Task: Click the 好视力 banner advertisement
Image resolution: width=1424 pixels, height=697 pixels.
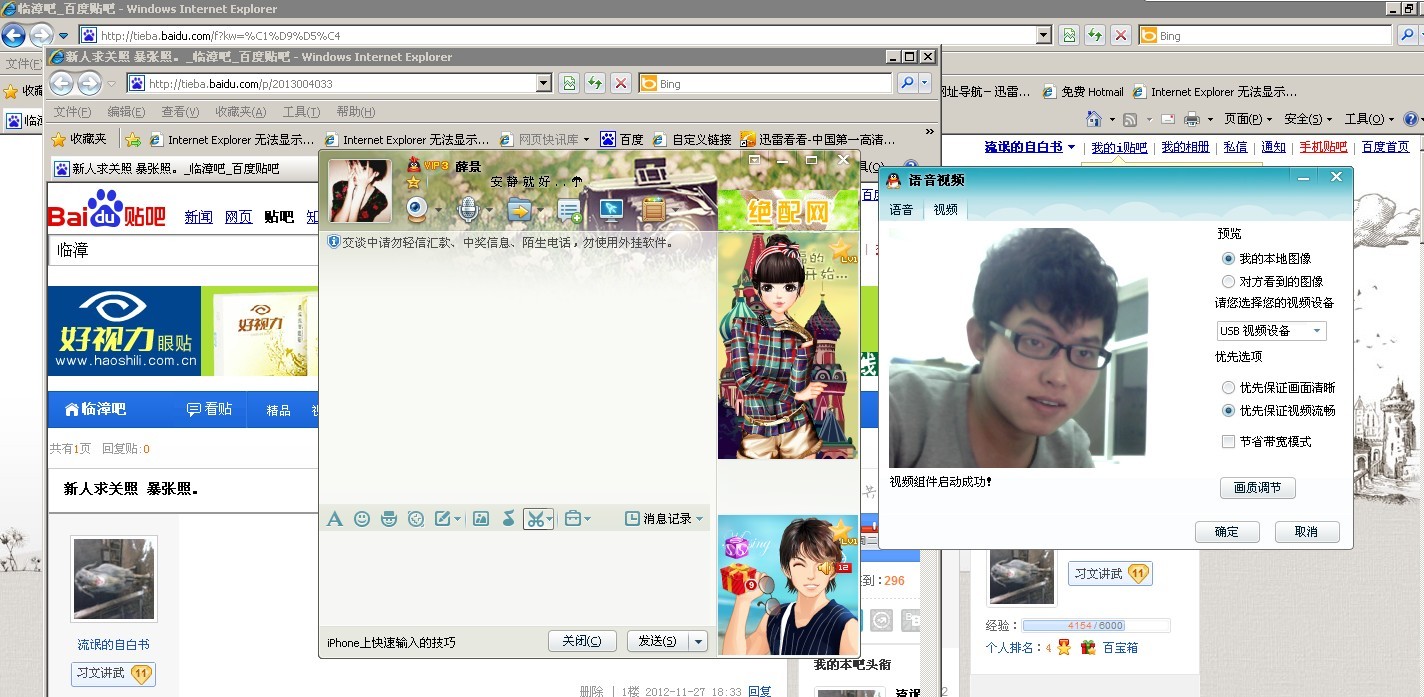Action: pyautogui.click(x=183, y=331)
